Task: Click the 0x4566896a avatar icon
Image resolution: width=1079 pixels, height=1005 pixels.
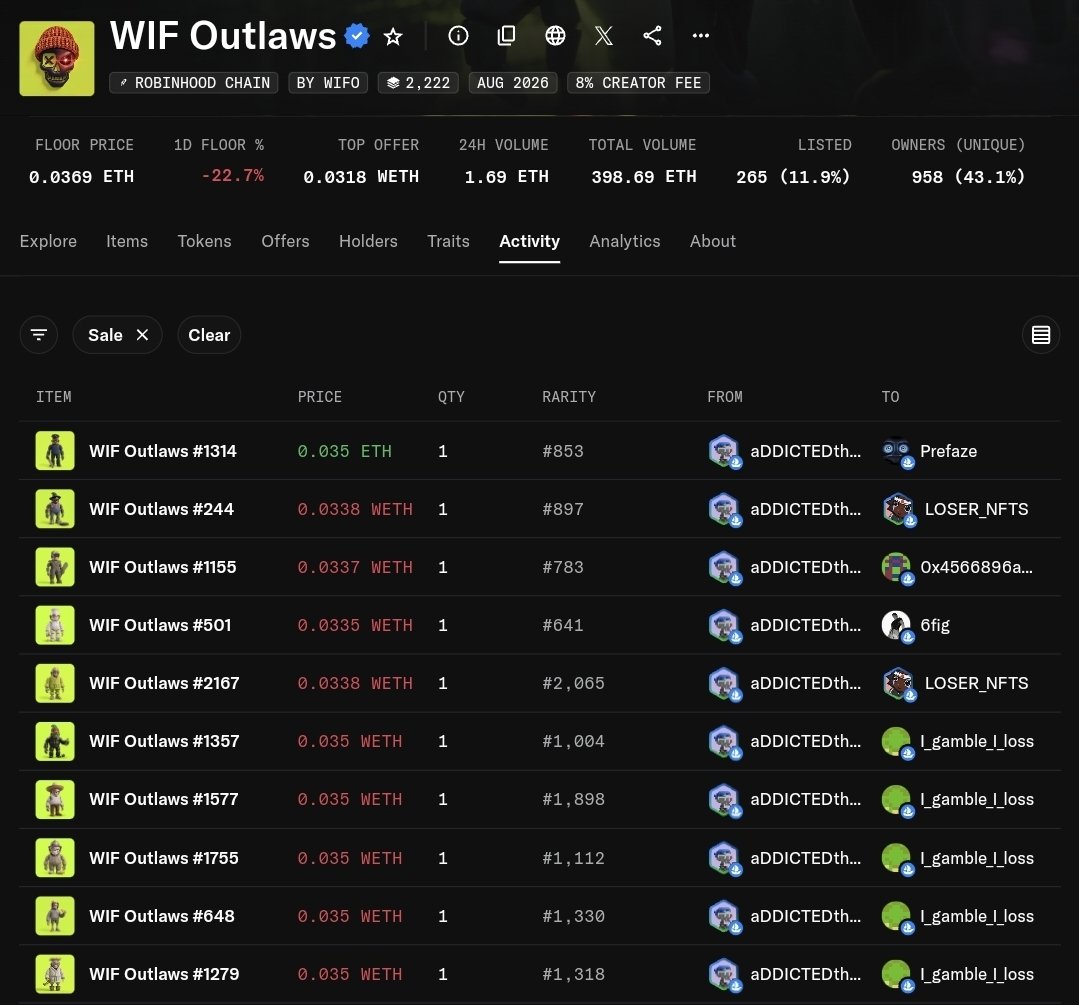Action: (x=897, y=567)
